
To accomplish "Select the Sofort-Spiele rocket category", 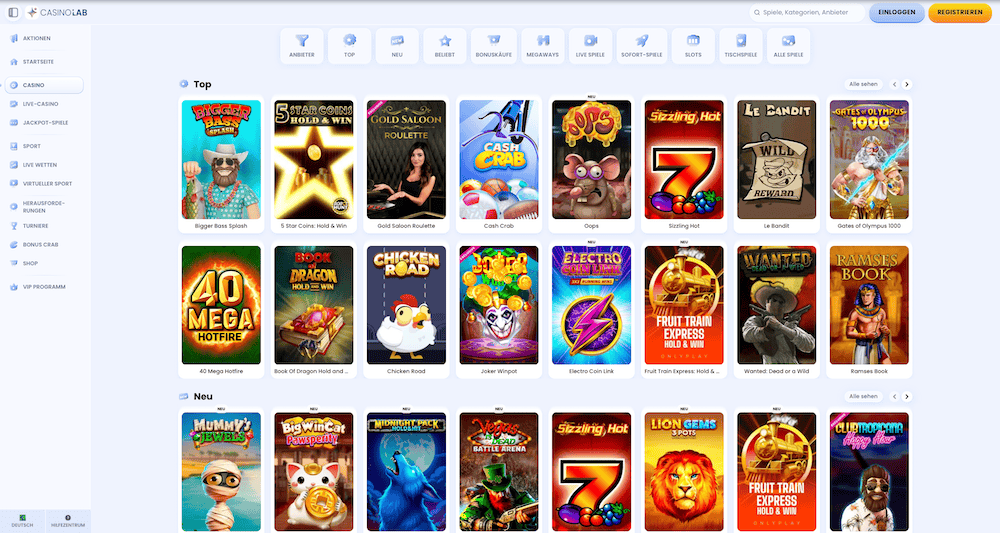I will click(642, 46).
